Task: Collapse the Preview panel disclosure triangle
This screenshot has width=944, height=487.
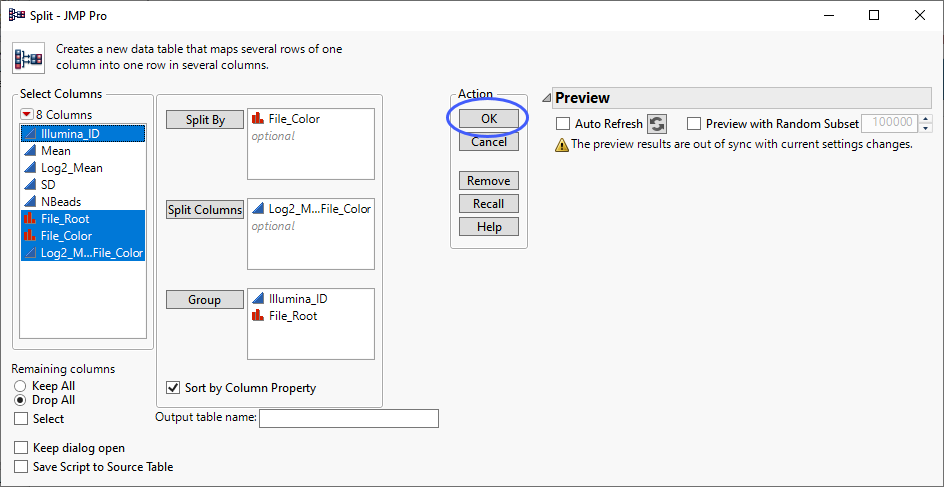Action: coord(546,98)
